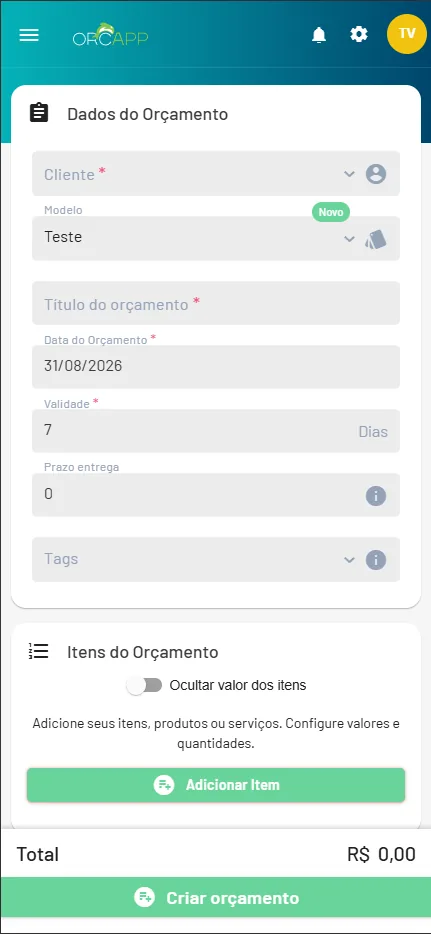Expand the Tags dropdown chevron

[x=349, y=560]
